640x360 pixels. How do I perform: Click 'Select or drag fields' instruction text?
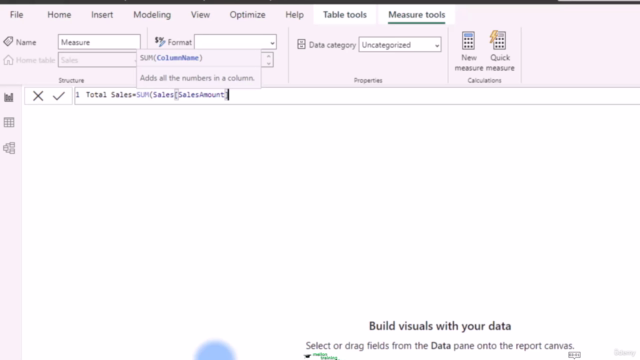(440, 346)
